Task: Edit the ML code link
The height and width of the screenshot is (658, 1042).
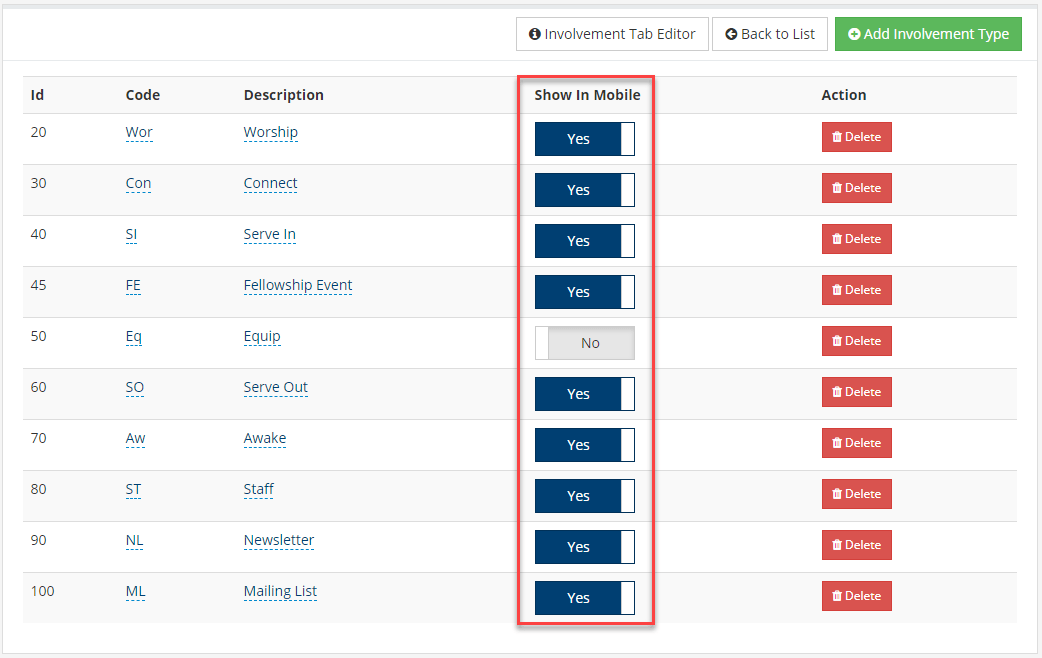Action: coord(136,592)
